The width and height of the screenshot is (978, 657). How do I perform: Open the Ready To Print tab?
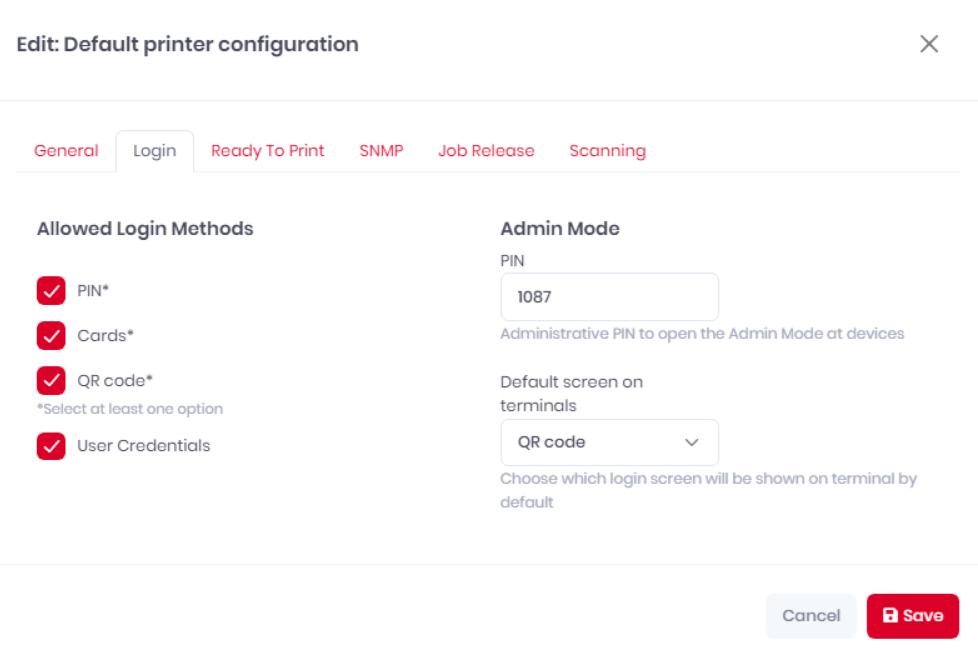(268, 151)
